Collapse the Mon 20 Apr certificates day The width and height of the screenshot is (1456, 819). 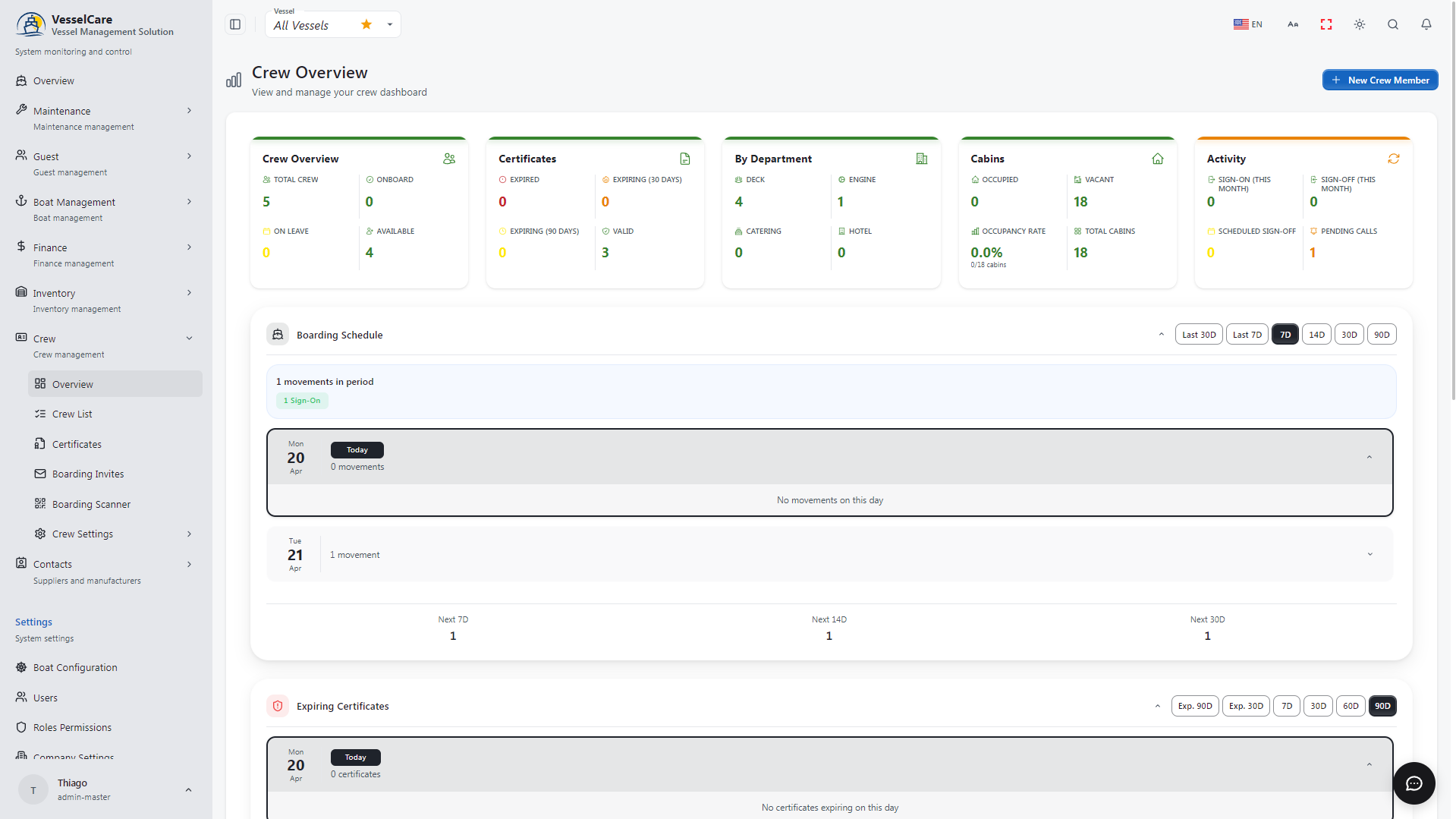1370,764
